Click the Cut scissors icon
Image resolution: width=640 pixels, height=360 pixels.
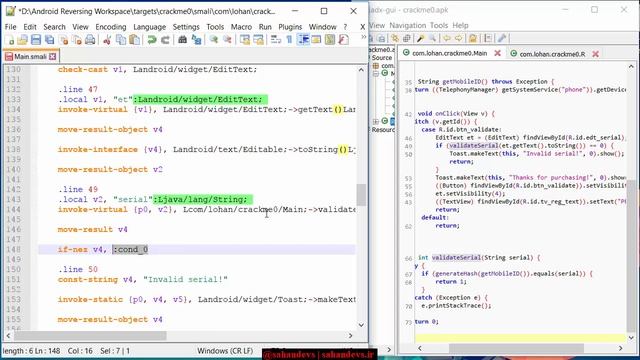(107, 40)
